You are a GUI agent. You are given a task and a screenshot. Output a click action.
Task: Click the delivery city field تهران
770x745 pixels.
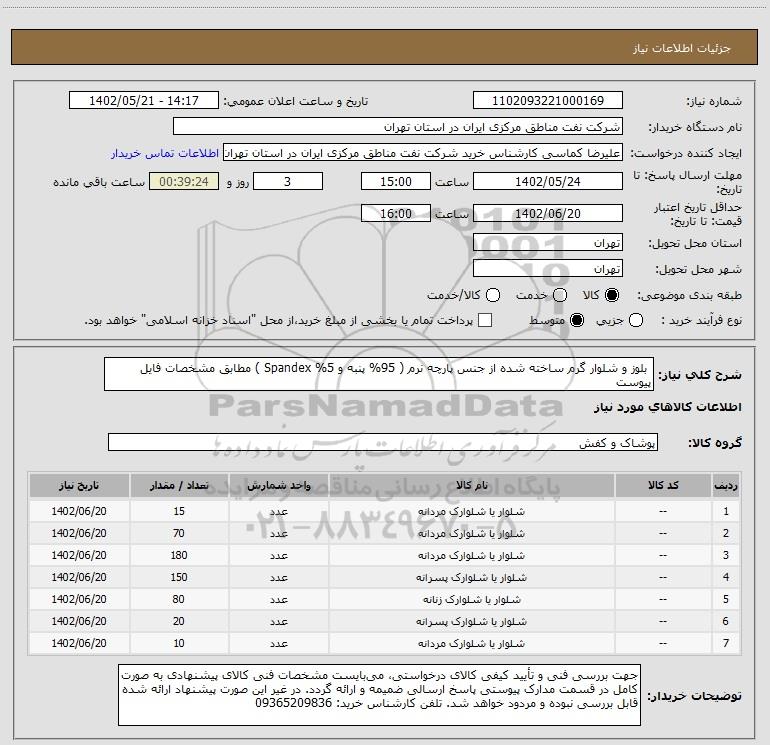pos(548,269)
